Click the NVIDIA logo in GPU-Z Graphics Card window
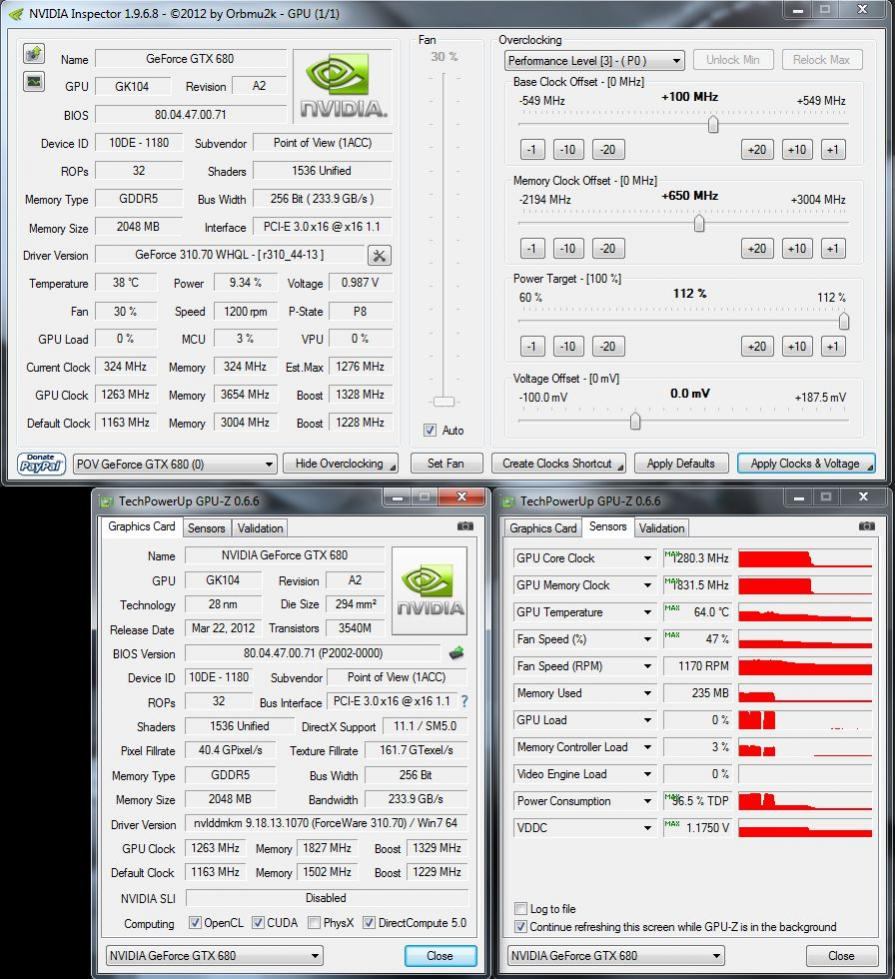Screen dimensions: 895x979 429,591
